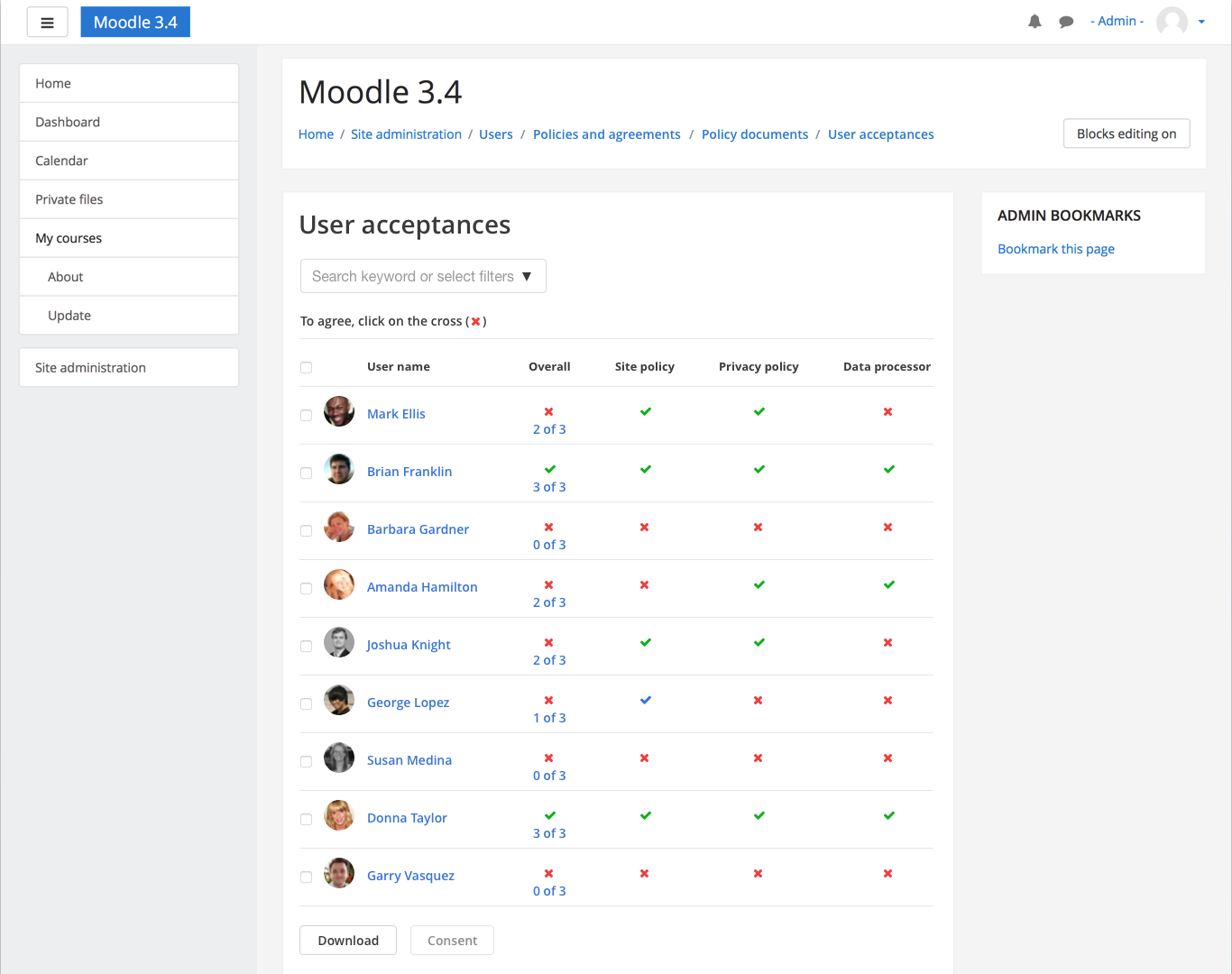Select Garry Vasquez row checkbox

(307, 878)
